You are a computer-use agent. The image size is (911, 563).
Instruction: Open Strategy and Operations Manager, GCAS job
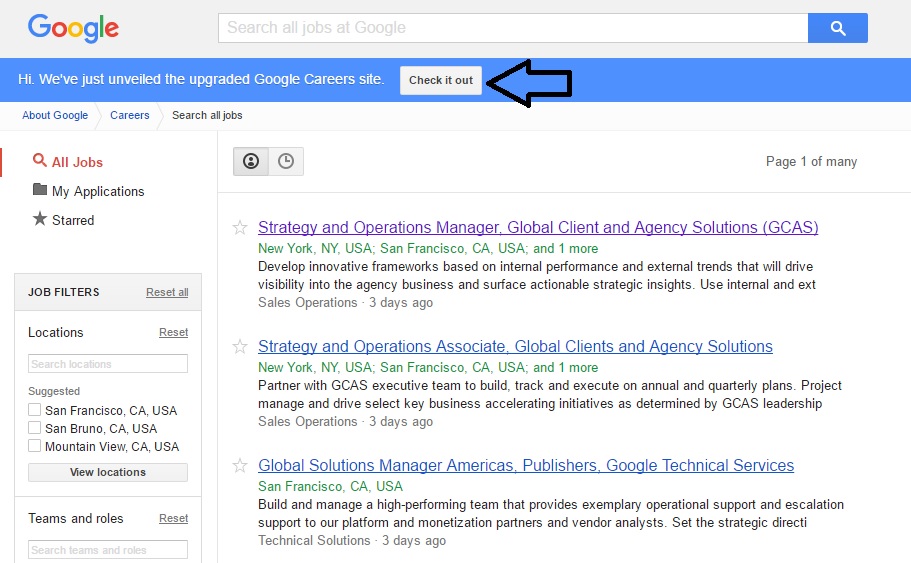point(538,227)
